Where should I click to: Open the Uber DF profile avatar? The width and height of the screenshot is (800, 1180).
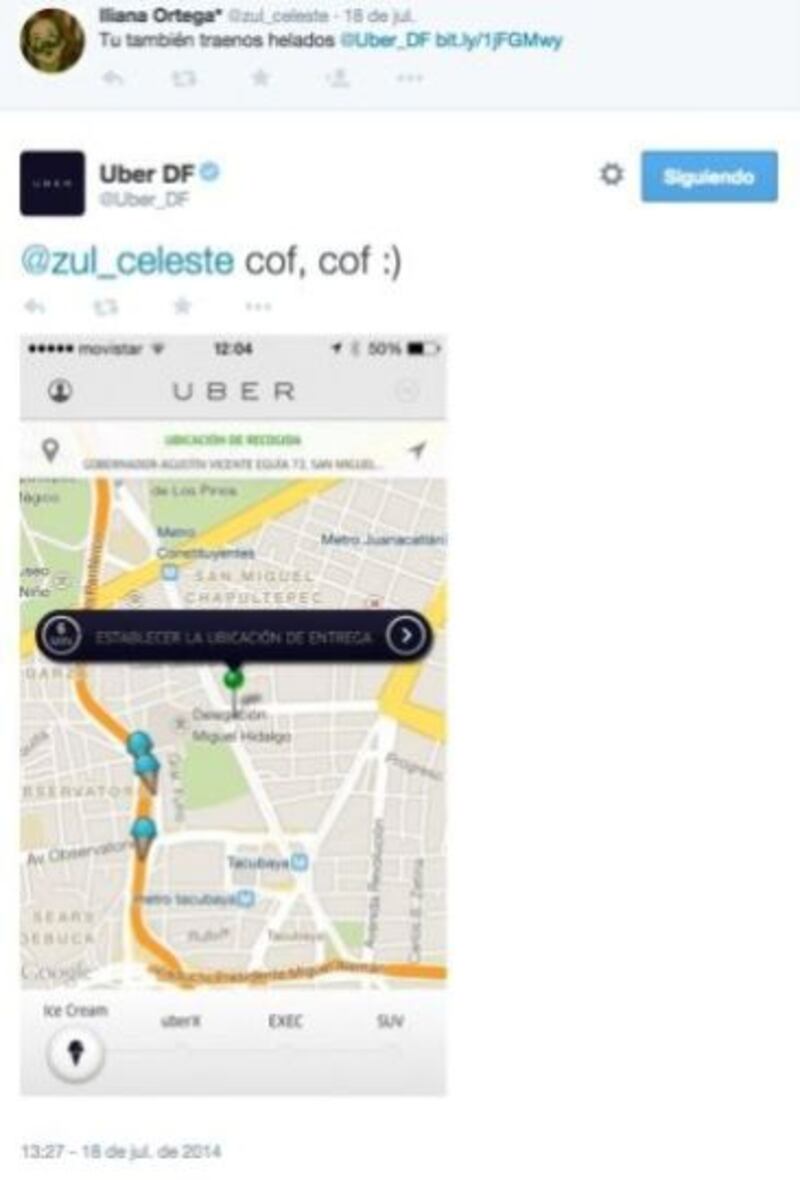coord(52,183)
